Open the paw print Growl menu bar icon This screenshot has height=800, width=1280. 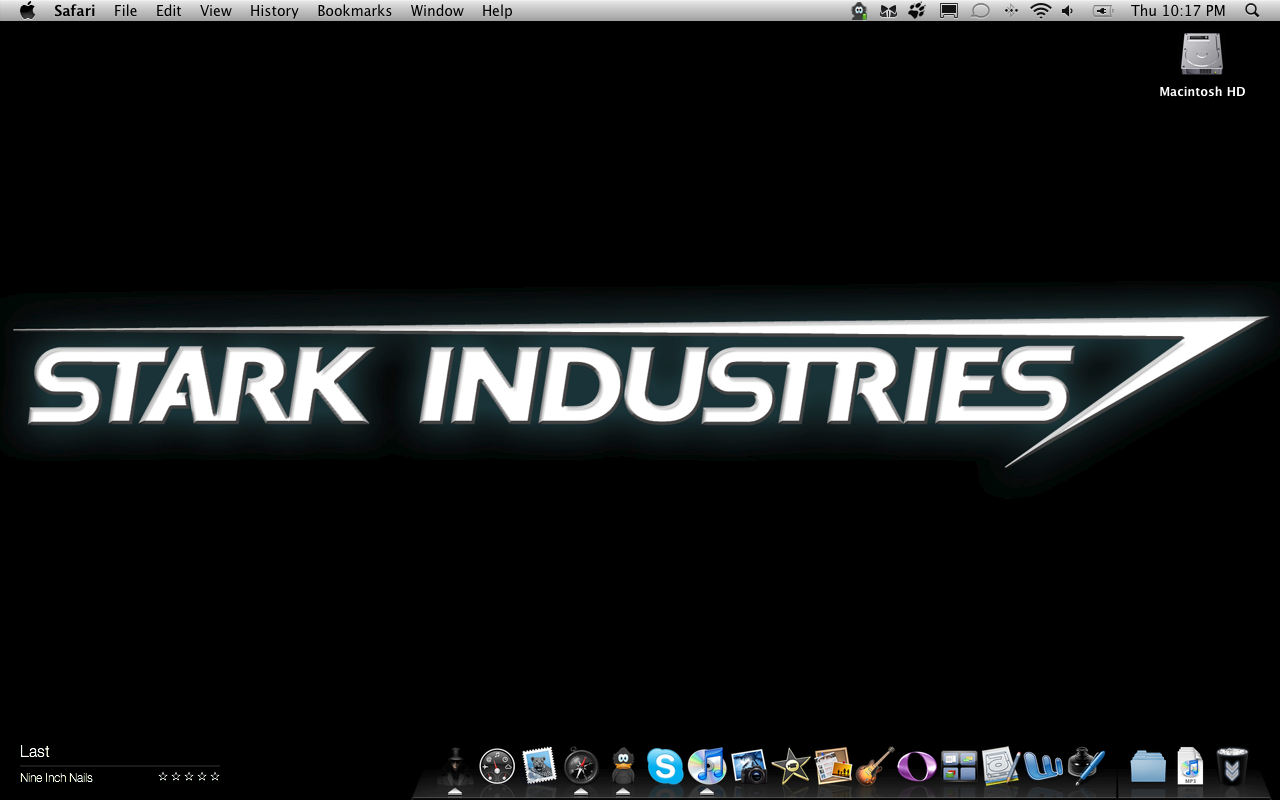(917, 11)
